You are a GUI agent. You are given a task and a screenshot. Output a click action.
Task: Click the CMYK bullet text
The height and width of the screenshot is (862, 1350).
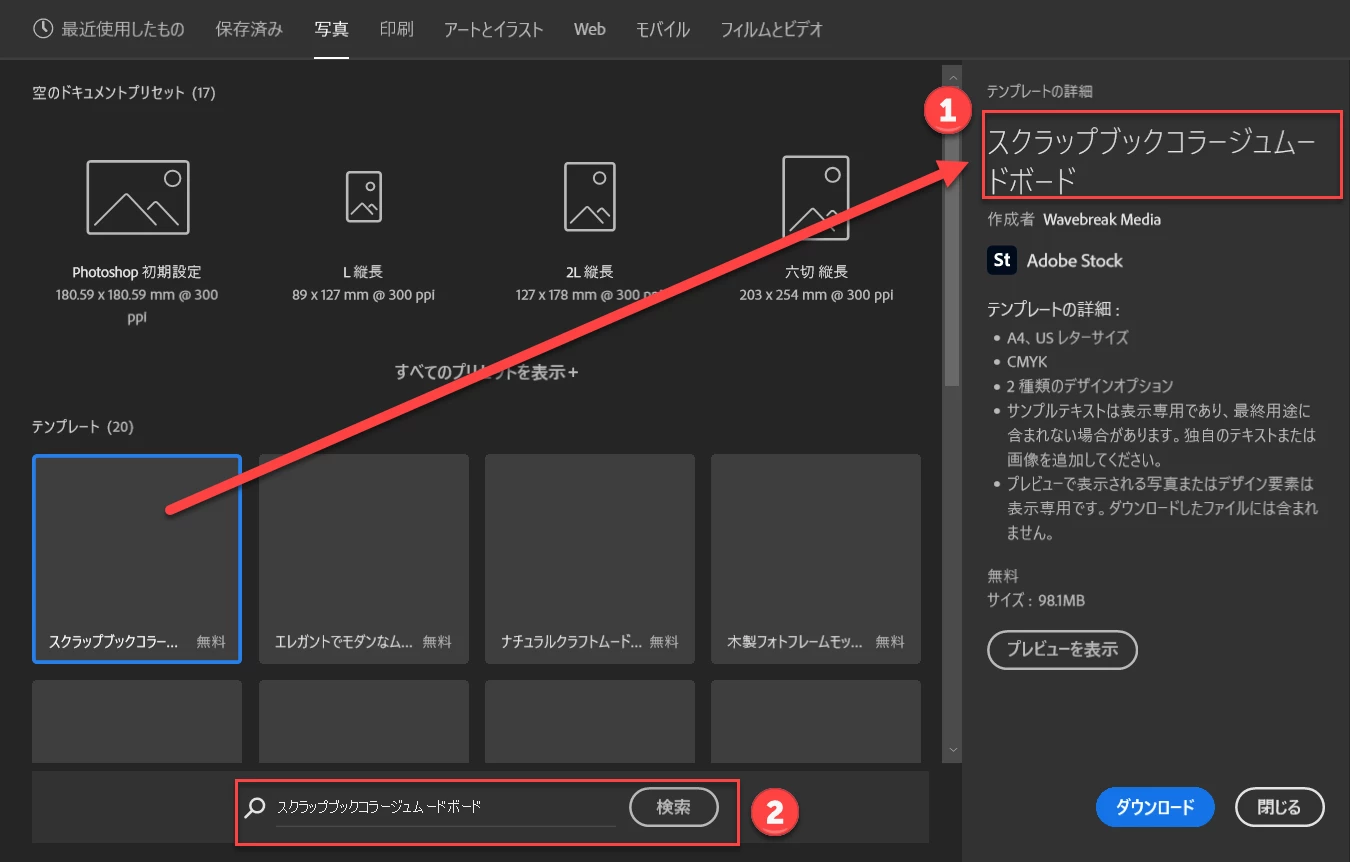click(x=1027, y=362)
